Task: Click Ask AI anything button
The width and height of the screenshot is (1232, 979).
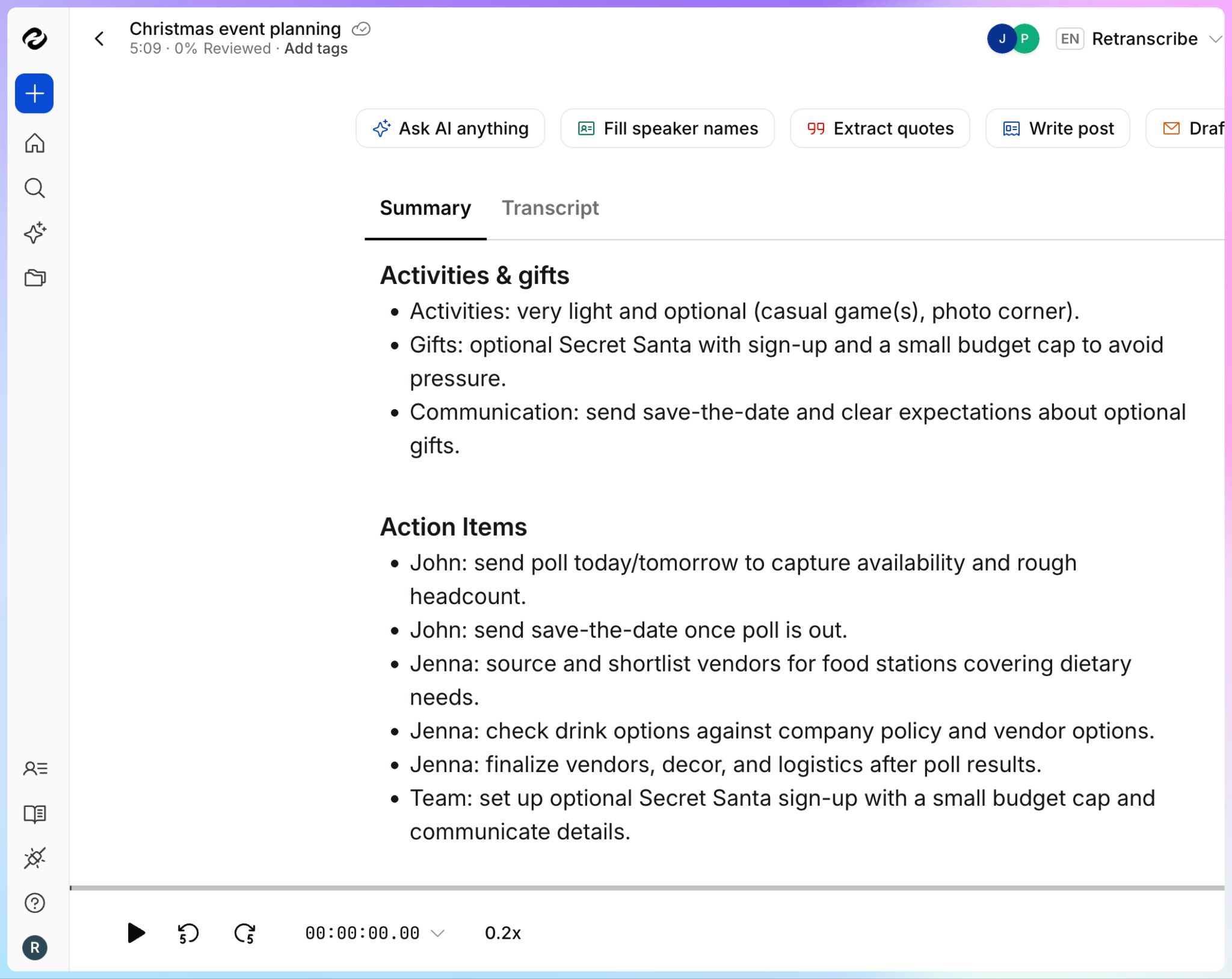Action: 450,128
